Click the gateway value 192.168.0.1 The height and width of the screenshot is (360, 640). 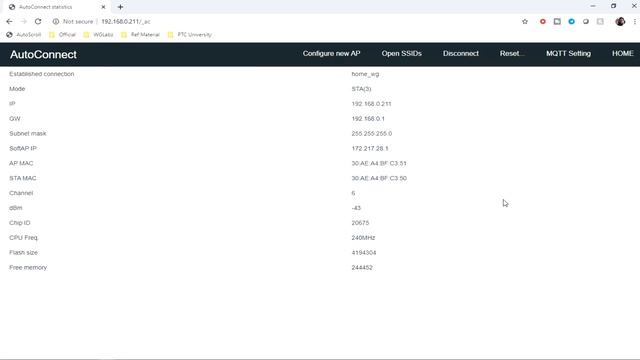[368, 119]
